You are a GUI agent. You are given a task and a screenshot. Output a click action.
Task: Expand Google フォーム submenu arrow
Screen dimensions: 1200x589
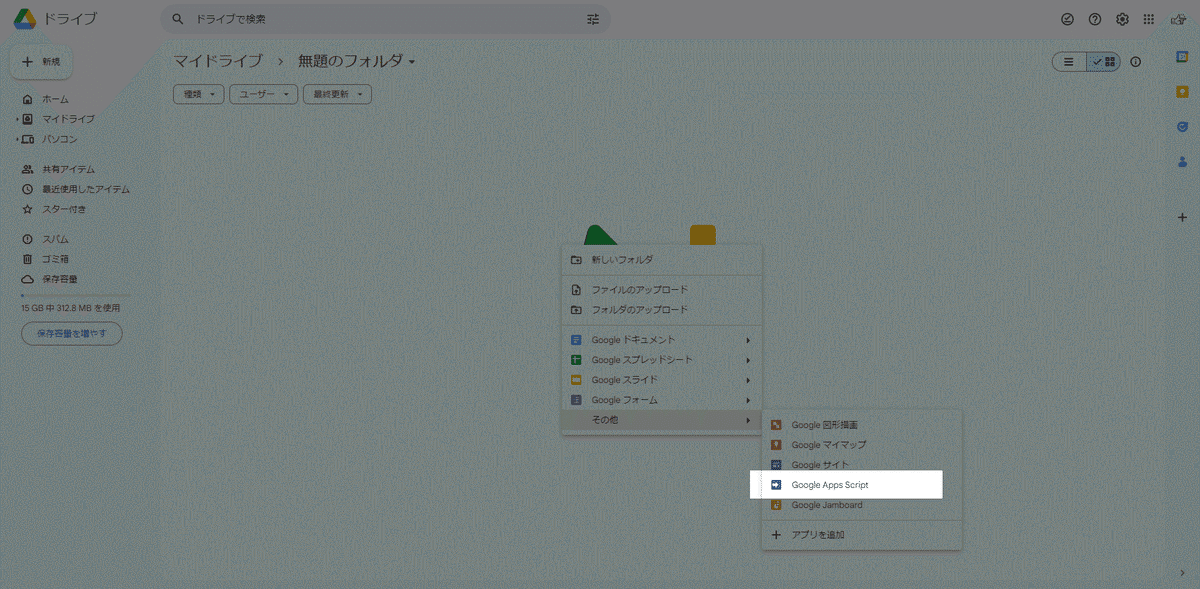point(748,400)
